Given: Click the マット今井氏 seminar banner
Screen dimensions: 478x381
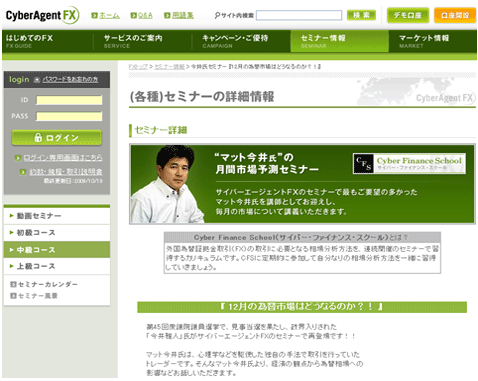Looking at the screenshot, I should coord(302,184).
